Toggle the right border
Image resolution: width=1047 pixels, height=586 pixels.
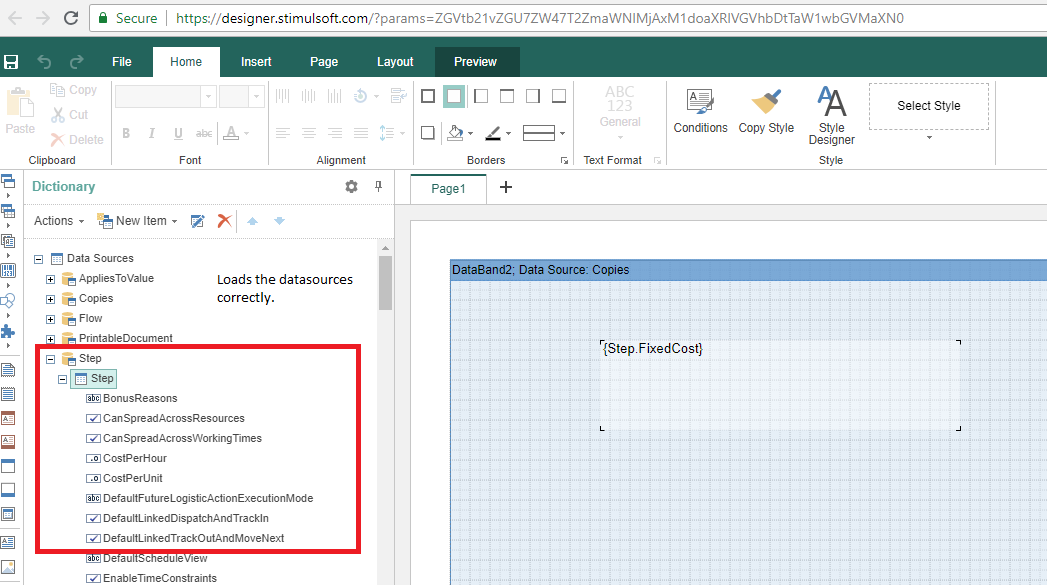533,96
